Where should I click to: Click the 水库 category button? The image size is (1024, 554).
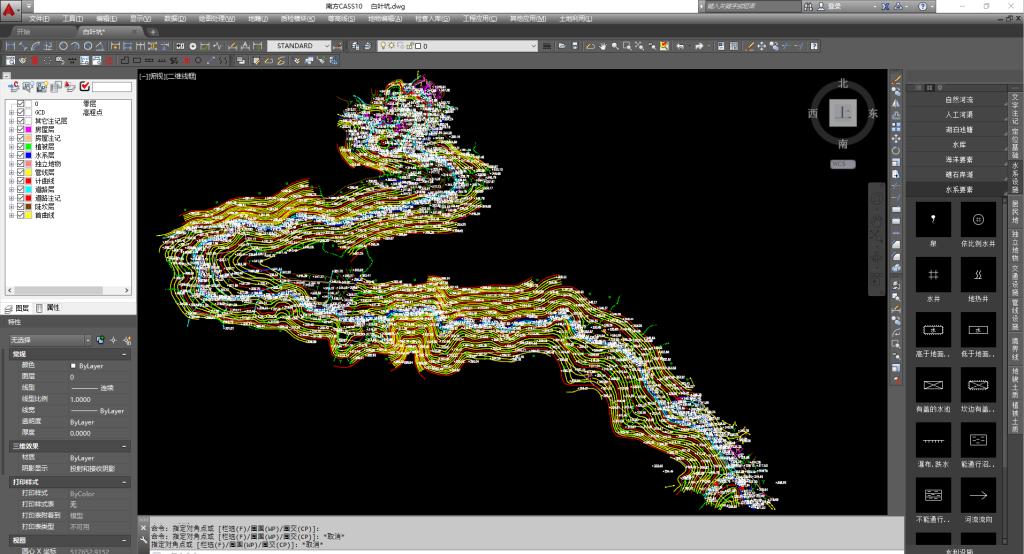coord(959,144)
